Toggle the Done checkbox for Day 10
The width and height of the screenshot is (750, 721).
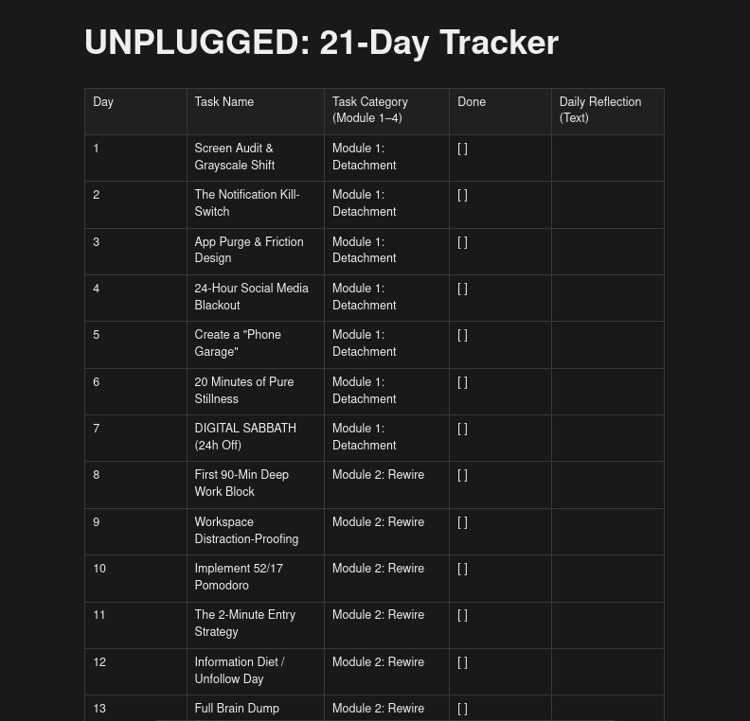pyautogui.click(x=462, y=568)
